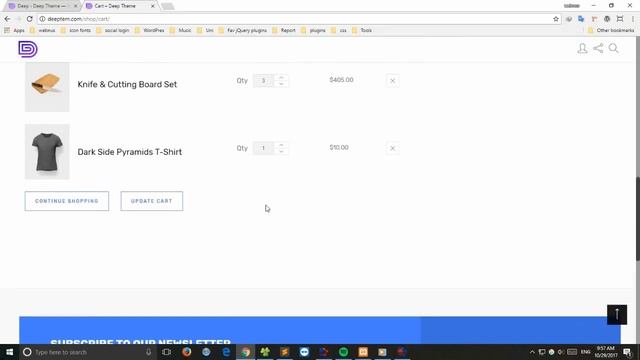This screenshot has height=360, width=640.
Task: Click the Google Translate extension icon
Action: coord(581,19)
